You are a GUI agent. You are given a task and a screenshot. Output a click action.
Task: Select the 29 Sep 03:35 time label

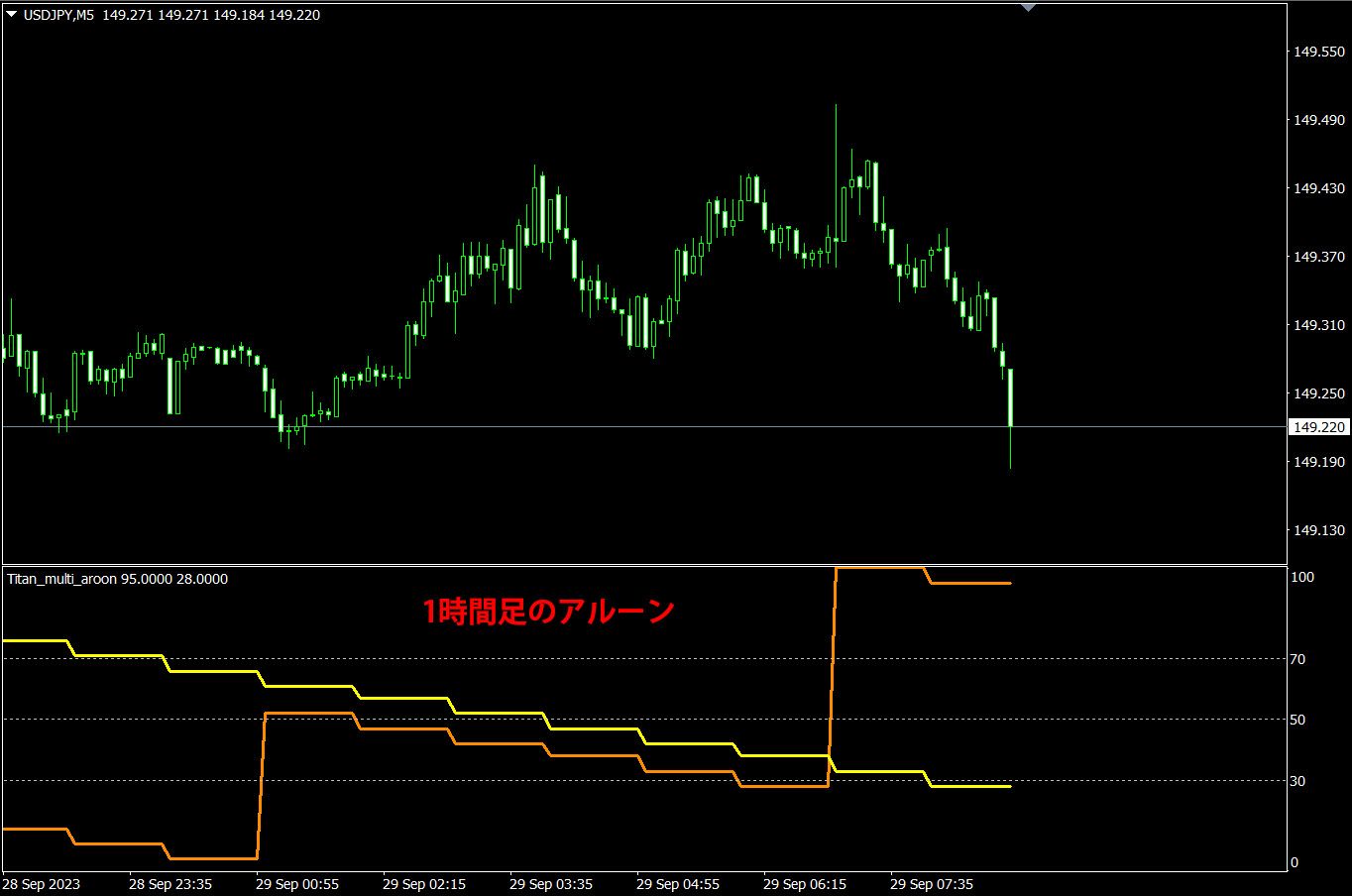[x=551, y=883]
